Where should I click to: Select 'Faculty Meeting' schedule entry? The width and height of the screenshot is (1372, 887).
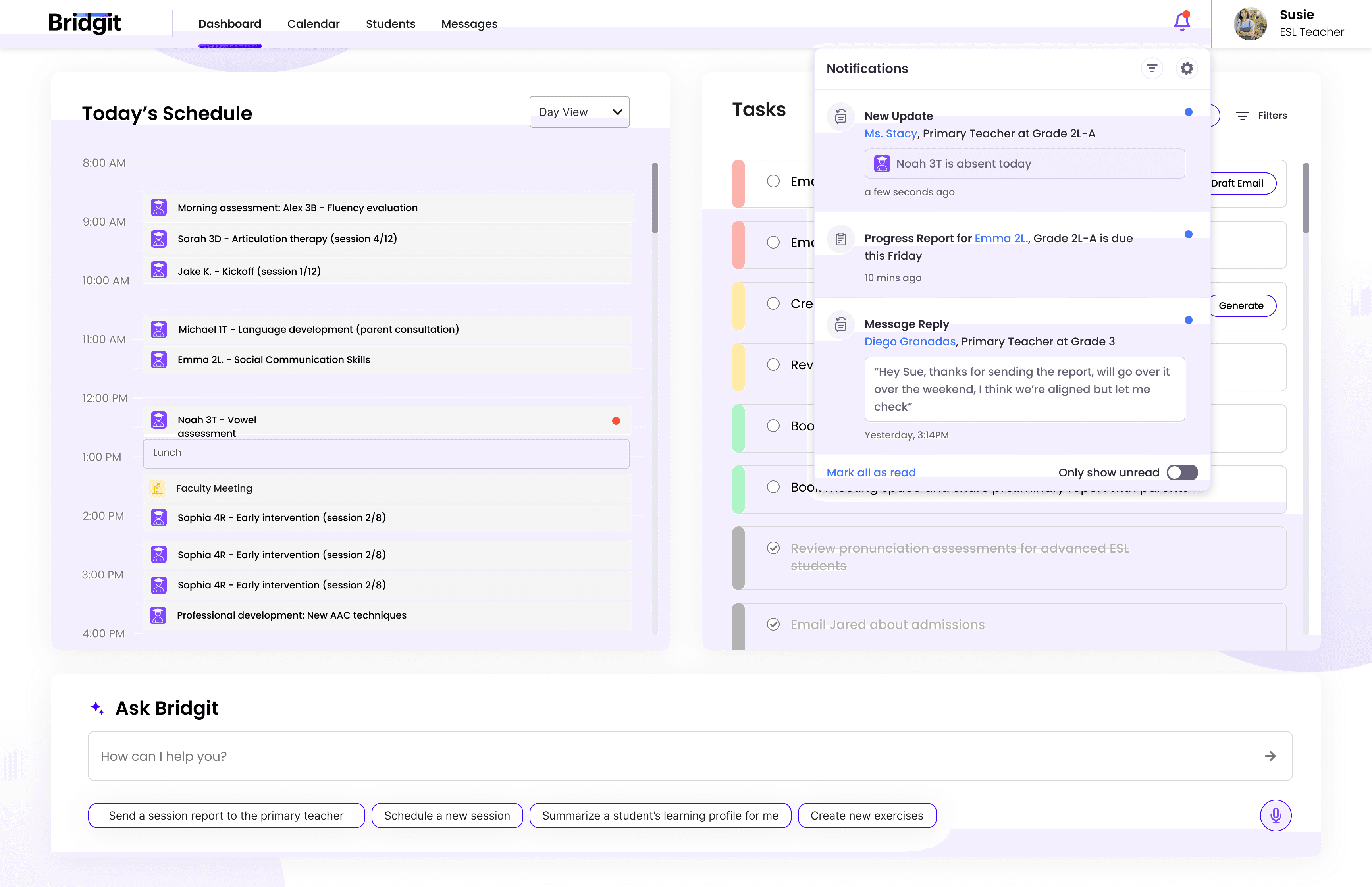[387, 488]
